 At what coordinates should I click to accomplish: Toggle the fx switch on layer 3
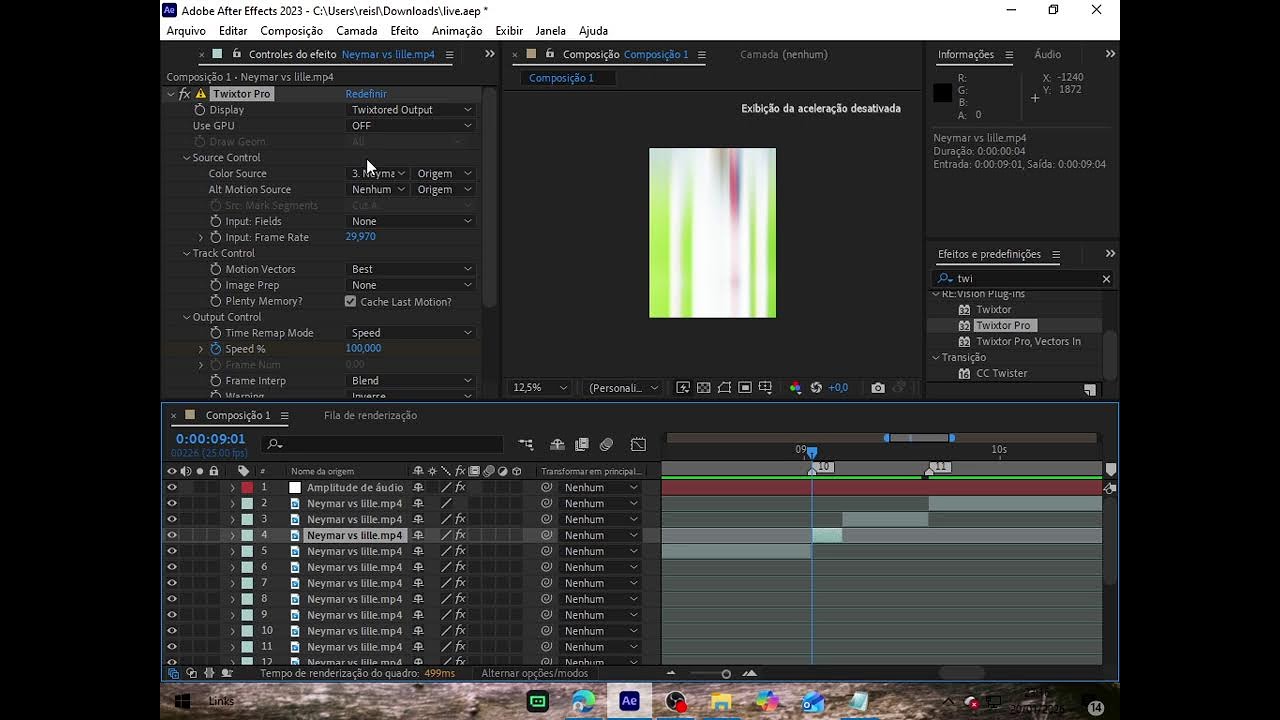(460, 520)
